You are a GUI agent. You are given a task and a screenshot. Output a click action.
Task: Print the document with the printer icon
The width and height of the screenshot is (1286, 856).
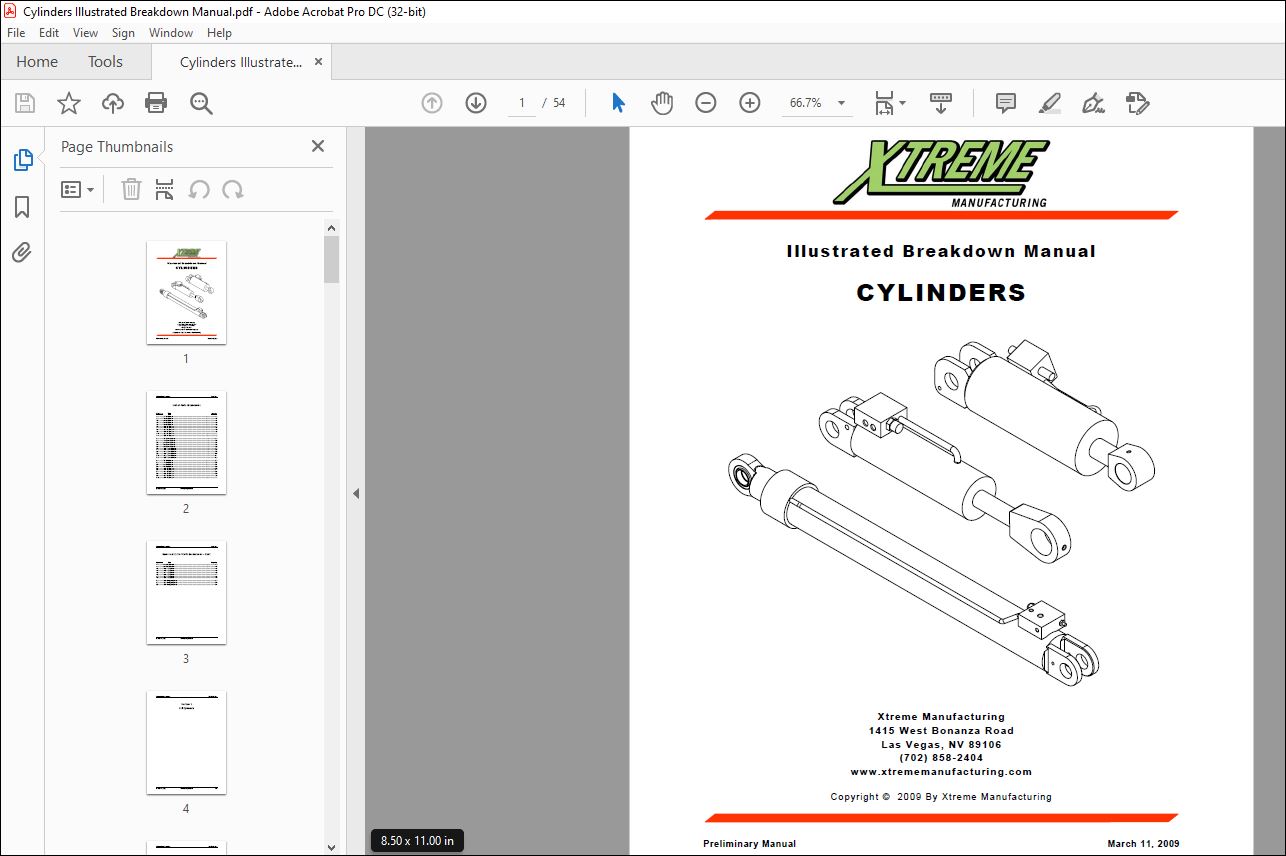[156, 103]
